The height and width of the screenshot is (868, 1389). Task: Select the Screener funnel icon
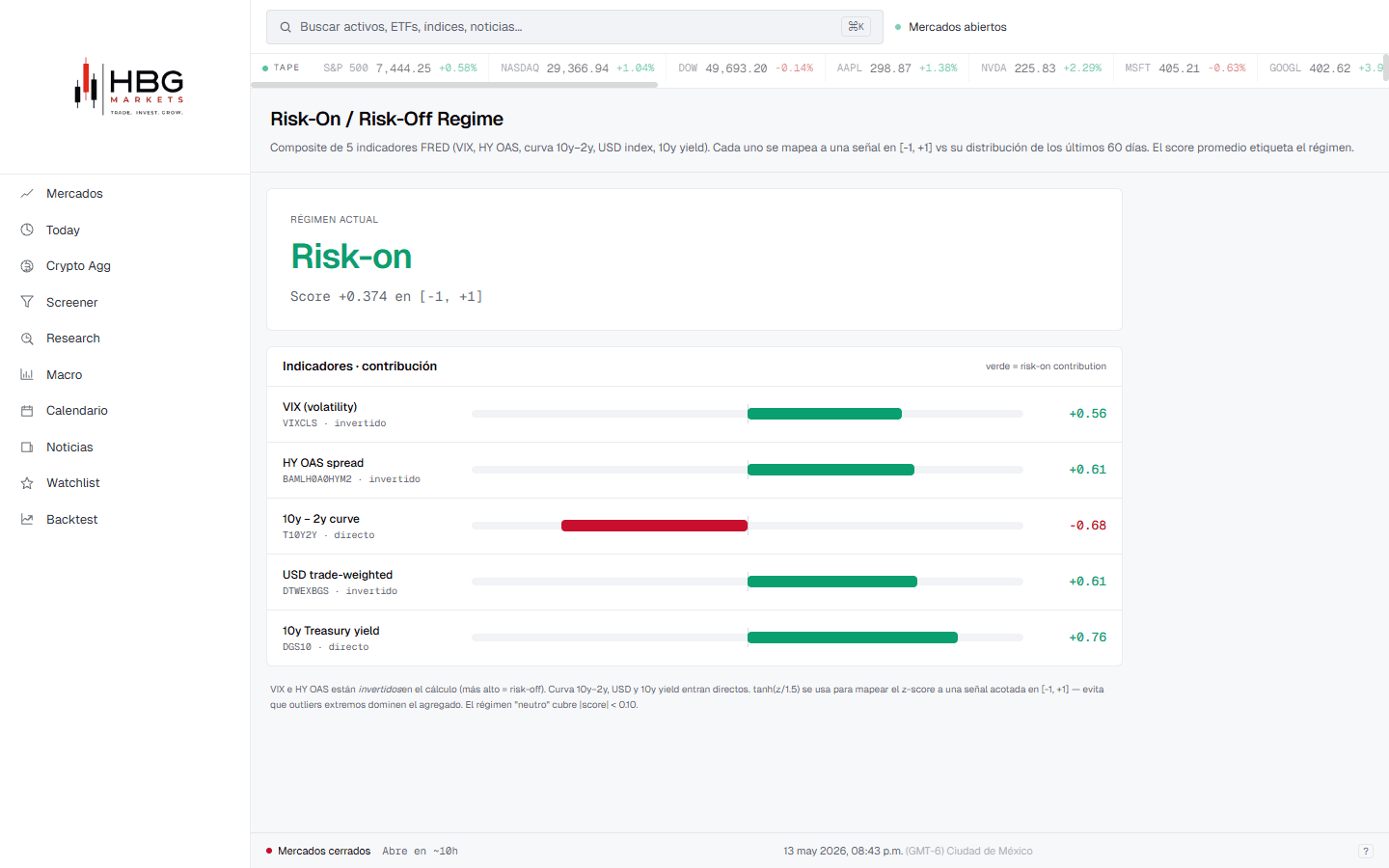pos(27,303)
